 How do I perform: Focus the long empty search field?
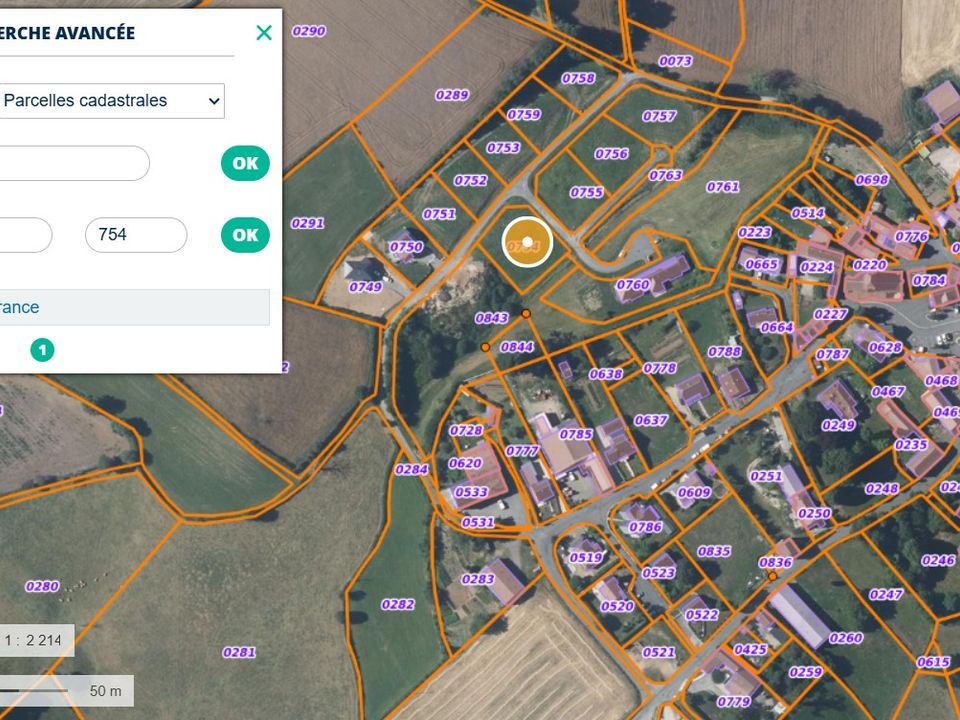tap(74, 163)
